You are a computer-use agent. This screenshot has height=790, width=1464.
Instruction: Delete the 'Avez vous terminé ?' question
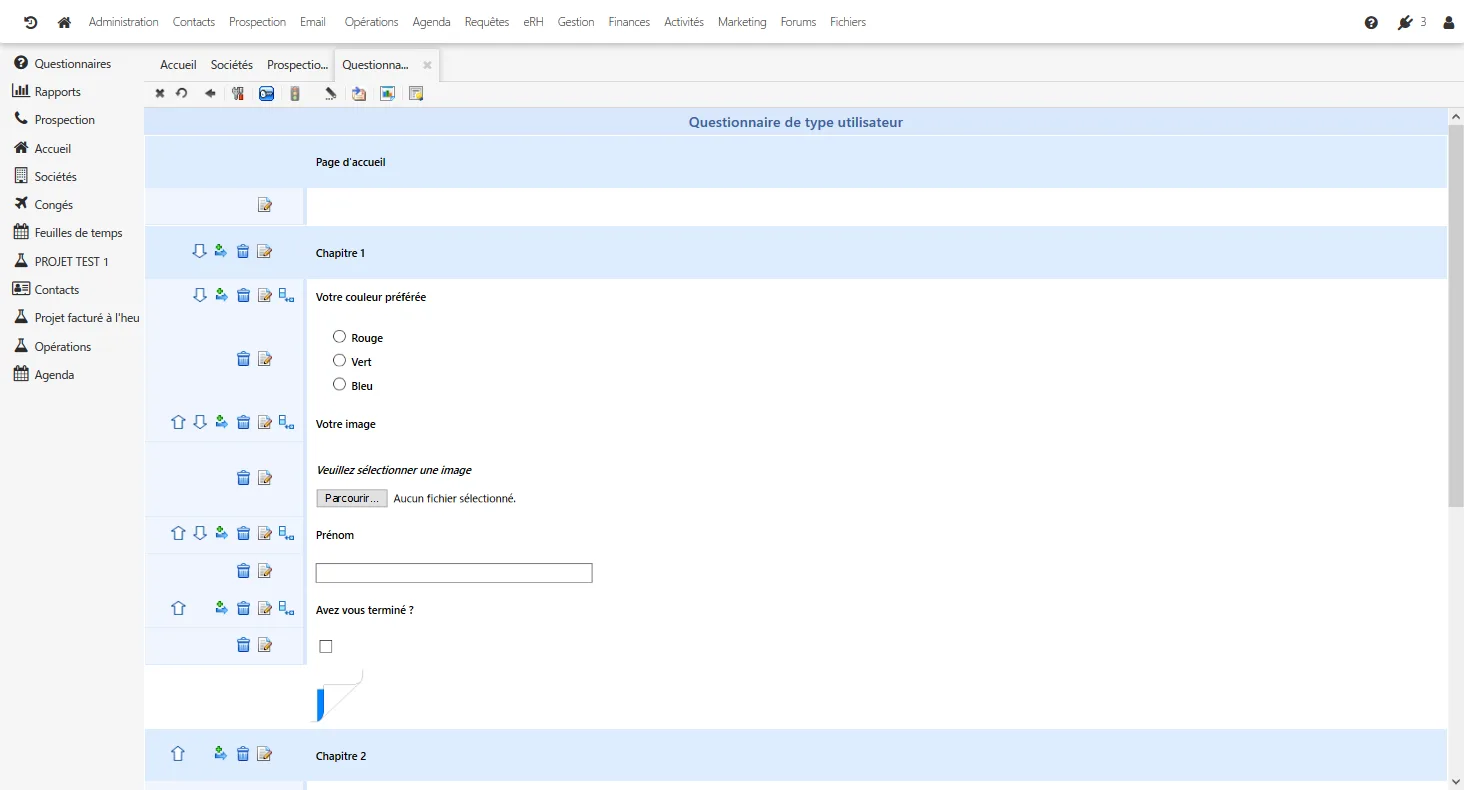click(243, 608)
